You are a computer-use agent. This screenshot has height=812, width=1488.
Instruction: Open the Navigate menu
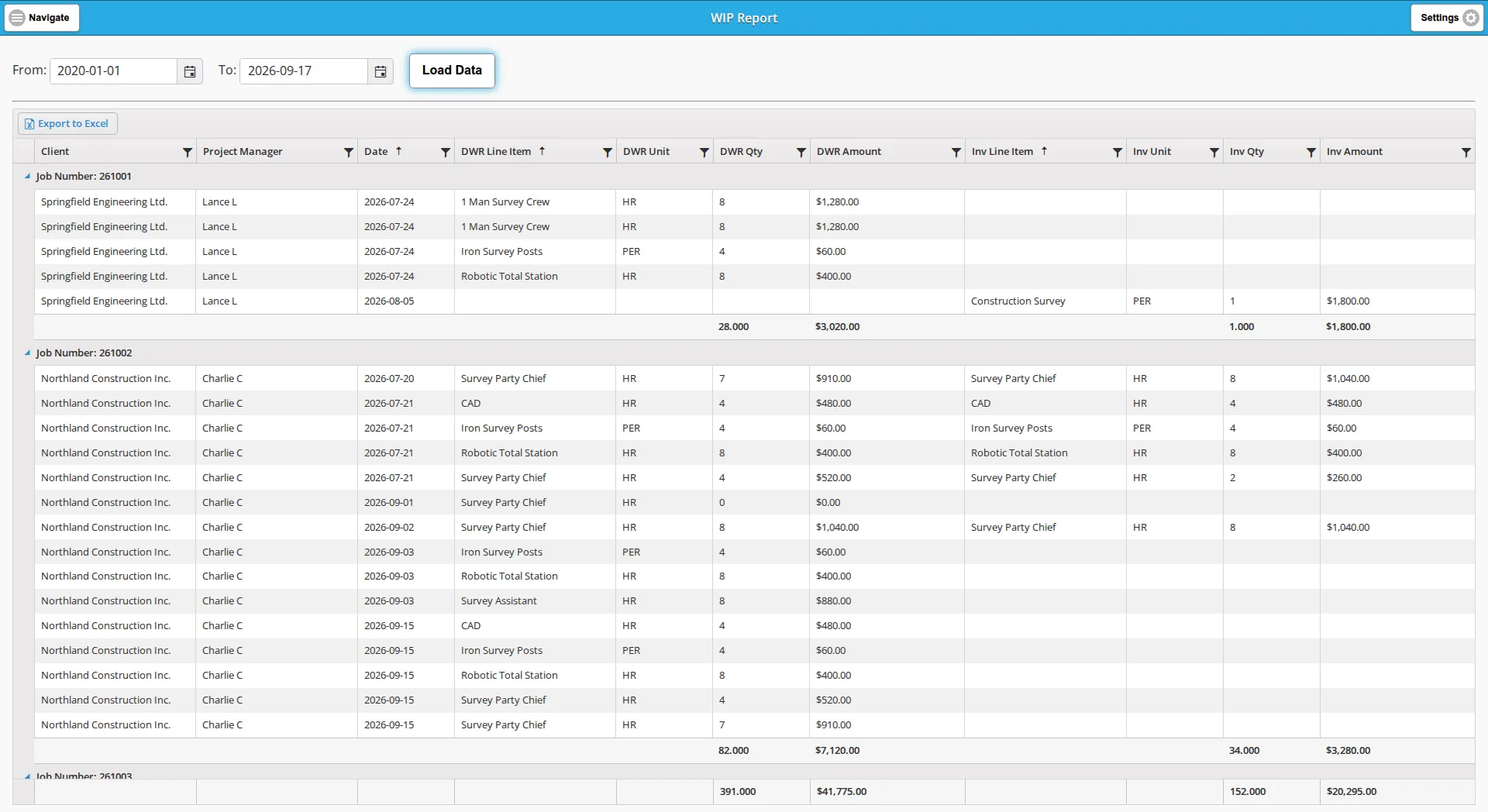tap(42, 18)
